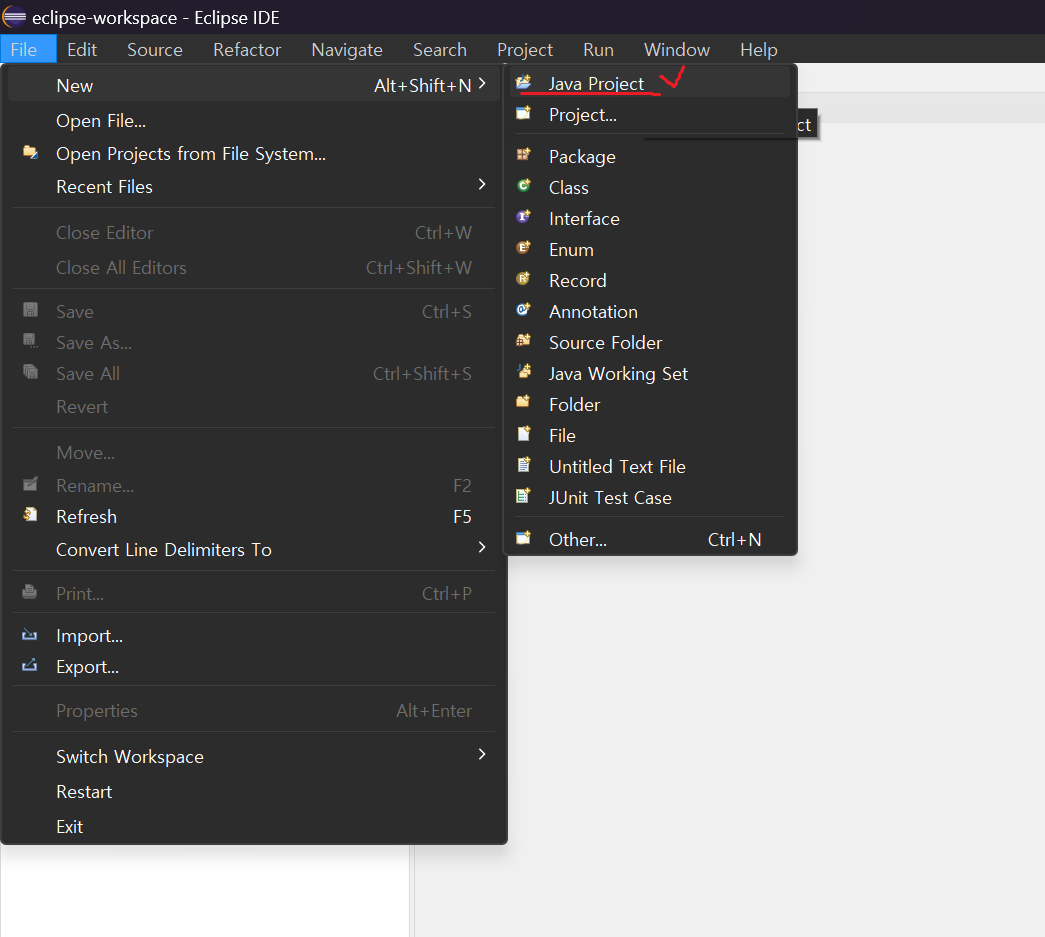Open the Run menu

click(598, 50)
